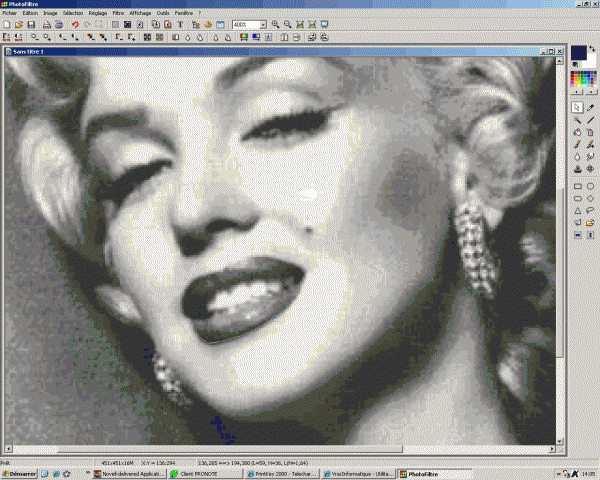600x480 pixels.
Task: Click the Save floppy disk icon
Action: [33, 24]
